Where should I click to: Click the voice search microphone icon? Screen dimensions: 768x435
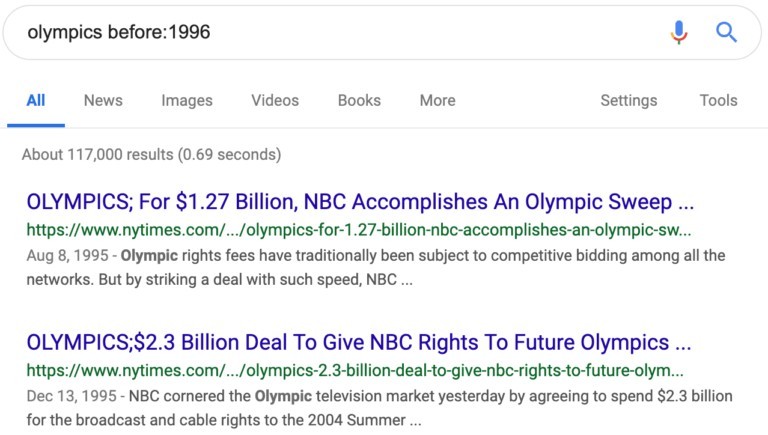[x=679, y=32]
